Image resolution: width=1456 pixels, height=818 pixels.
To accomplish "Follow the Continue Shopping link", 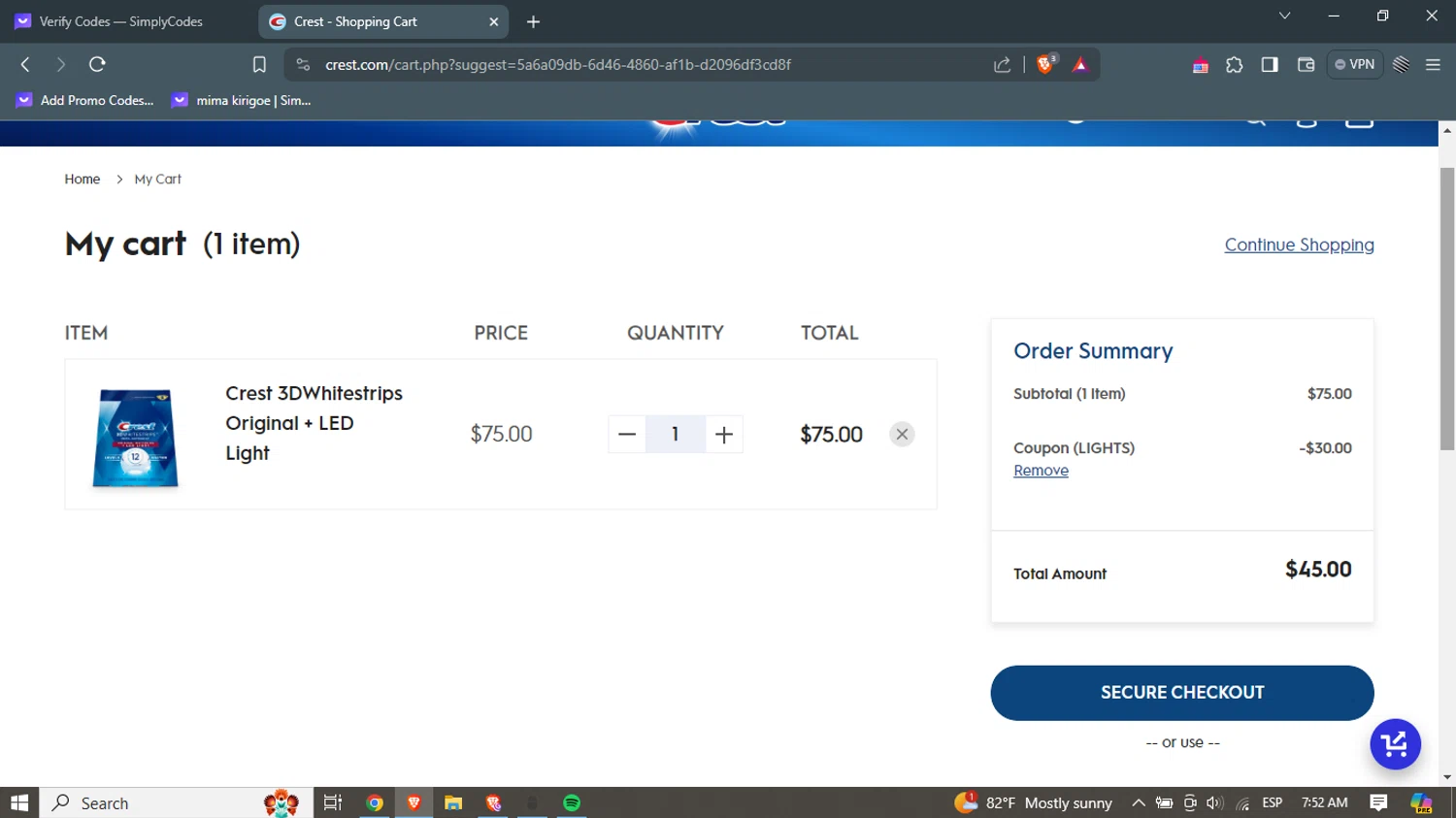I will point(1299,245).
